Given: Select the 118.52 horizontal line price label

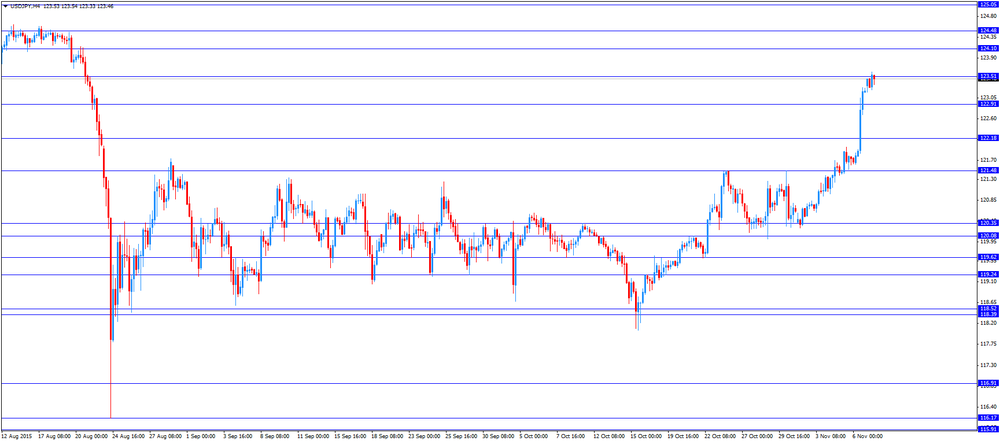Looking at the screenshot, I should [x=988, y=308].
